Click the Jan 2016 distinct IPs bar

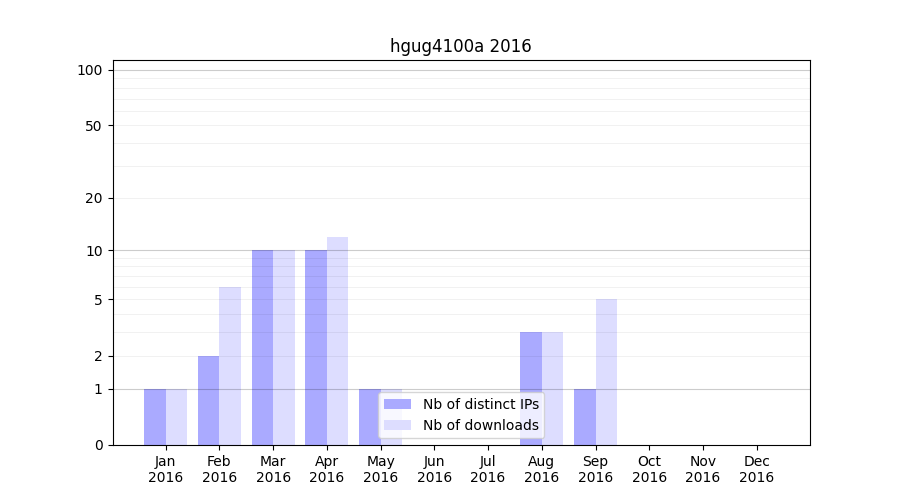coord(155,417)
